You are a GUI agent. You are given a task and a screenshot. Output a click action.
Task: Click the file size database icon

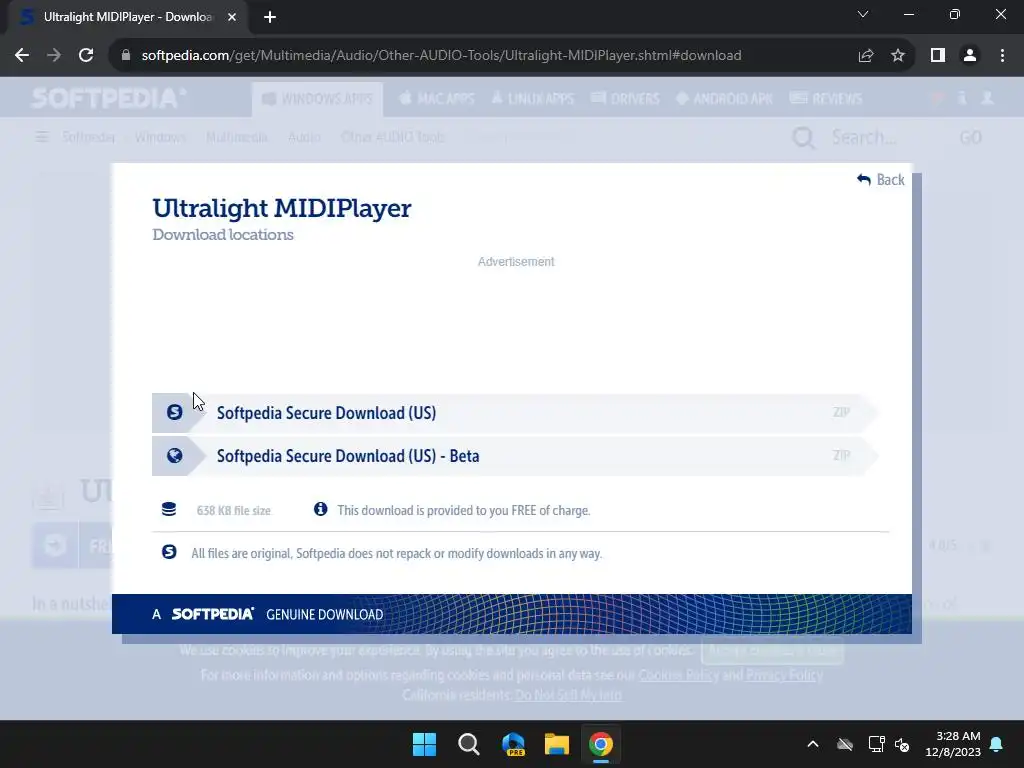pos(168,509)
